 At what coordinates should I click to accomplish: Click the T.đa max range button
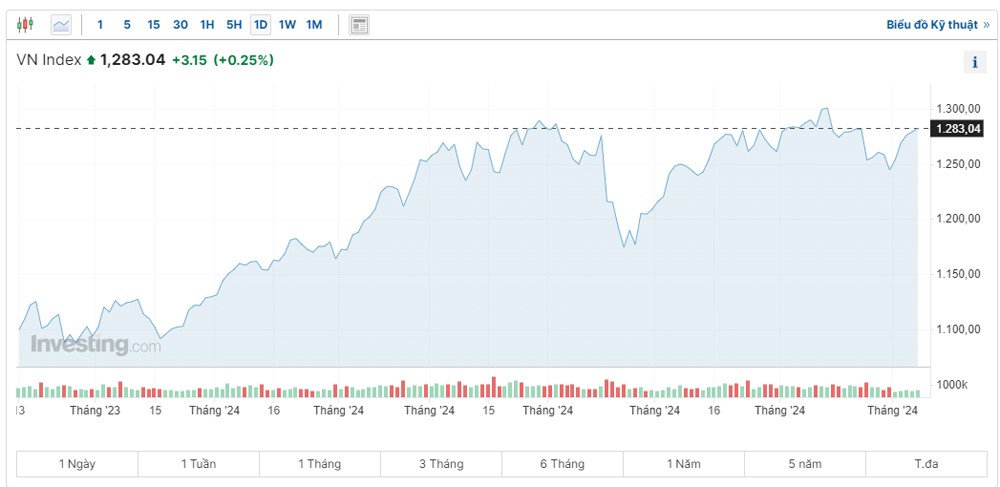point(926,464)
